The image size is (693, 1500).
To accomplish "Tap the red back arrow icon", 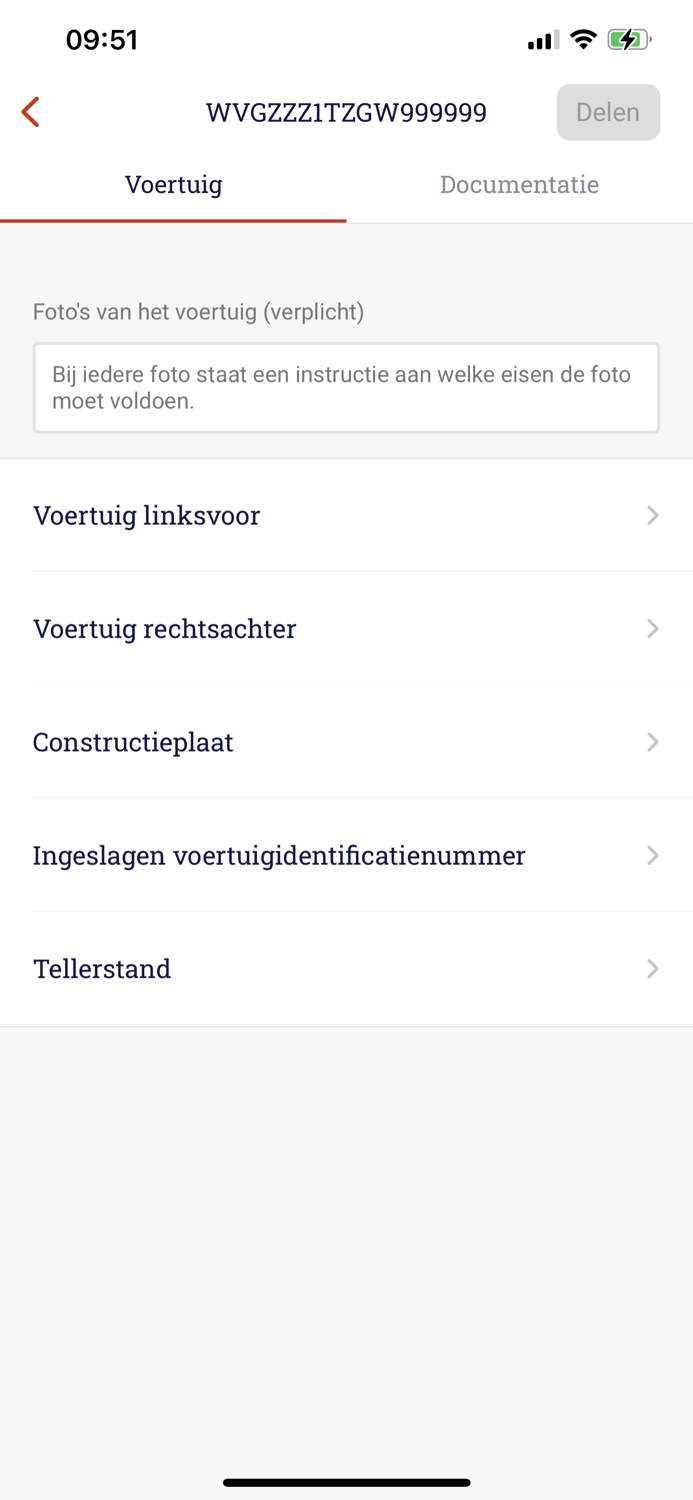I will pyautogui.click(x=31, y=112).
